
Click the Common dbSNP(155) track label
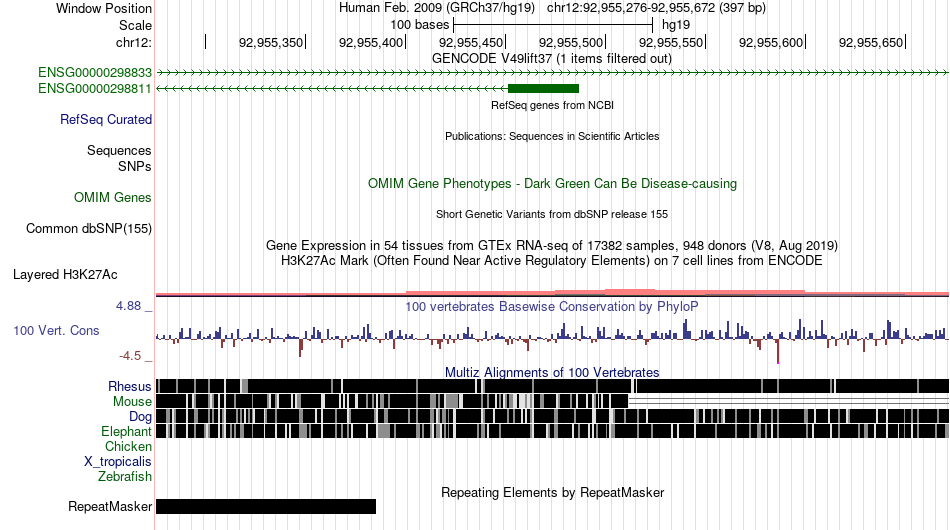(x=89, y=228)
